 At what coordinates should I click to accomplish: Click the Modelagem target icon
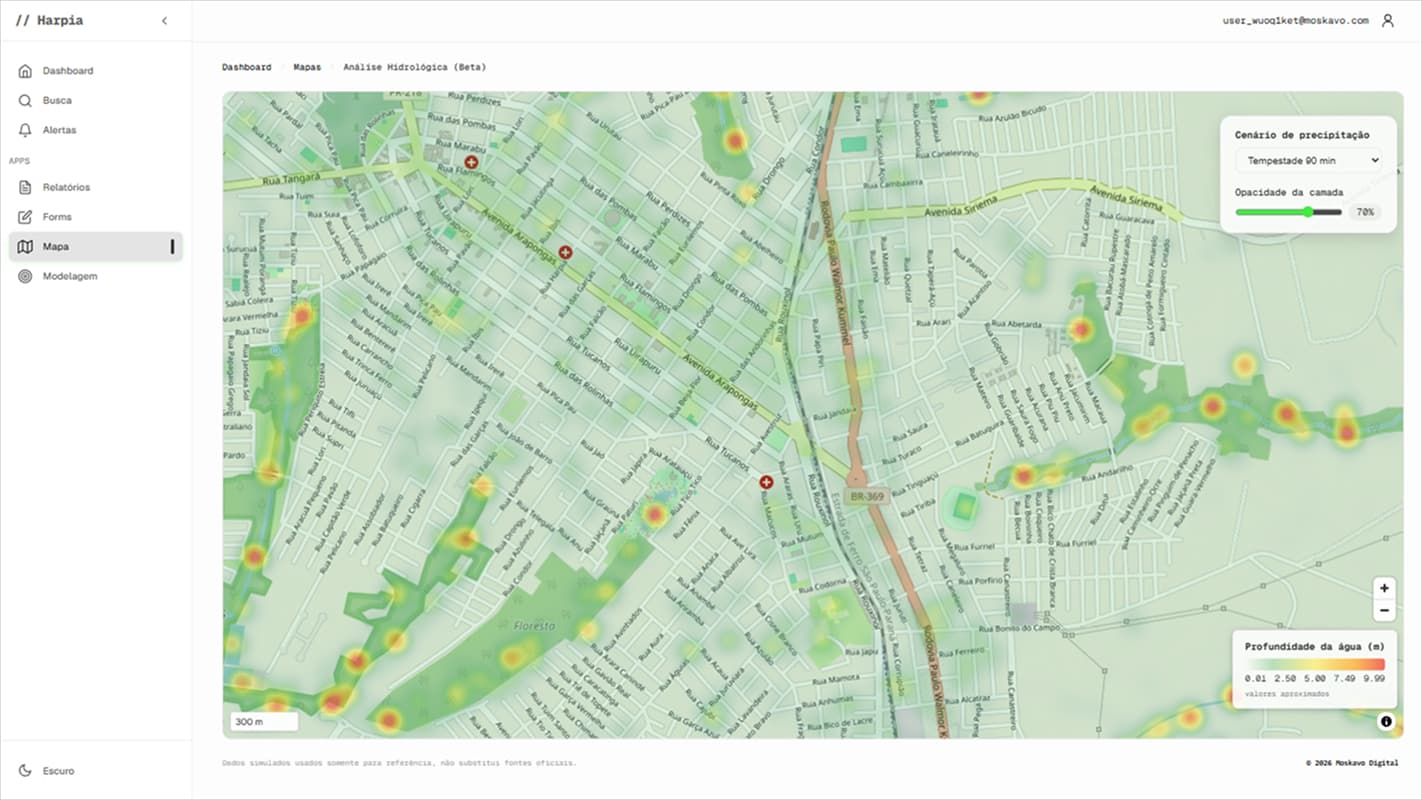pos(25,276)
